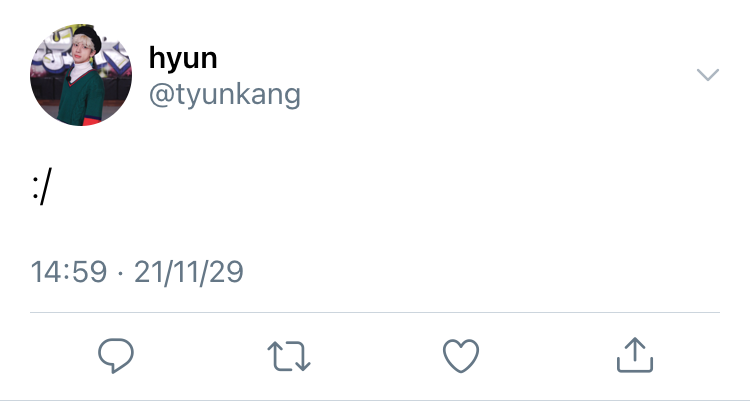Open the @tyunkang handle link
This screenshot has height=401, width=750.
click(225, 94)
